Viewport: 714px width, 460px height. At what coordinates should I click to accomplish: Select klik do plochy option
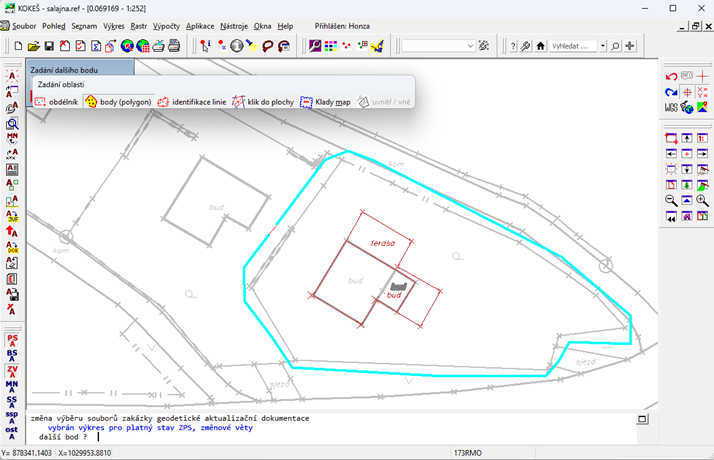tap(263, 102)
